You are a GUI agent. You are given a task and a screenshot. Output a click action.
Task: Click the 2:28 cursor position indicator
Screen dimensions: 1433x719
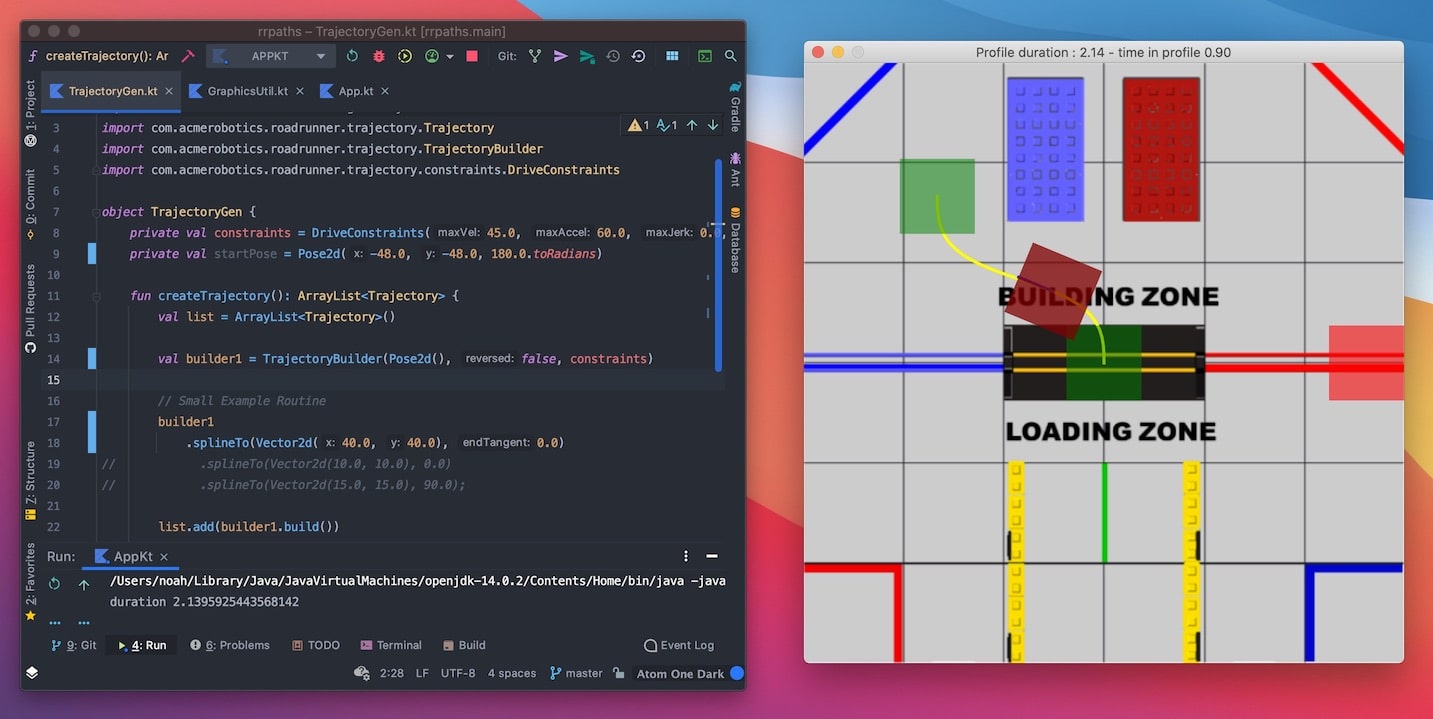point(392,673)
